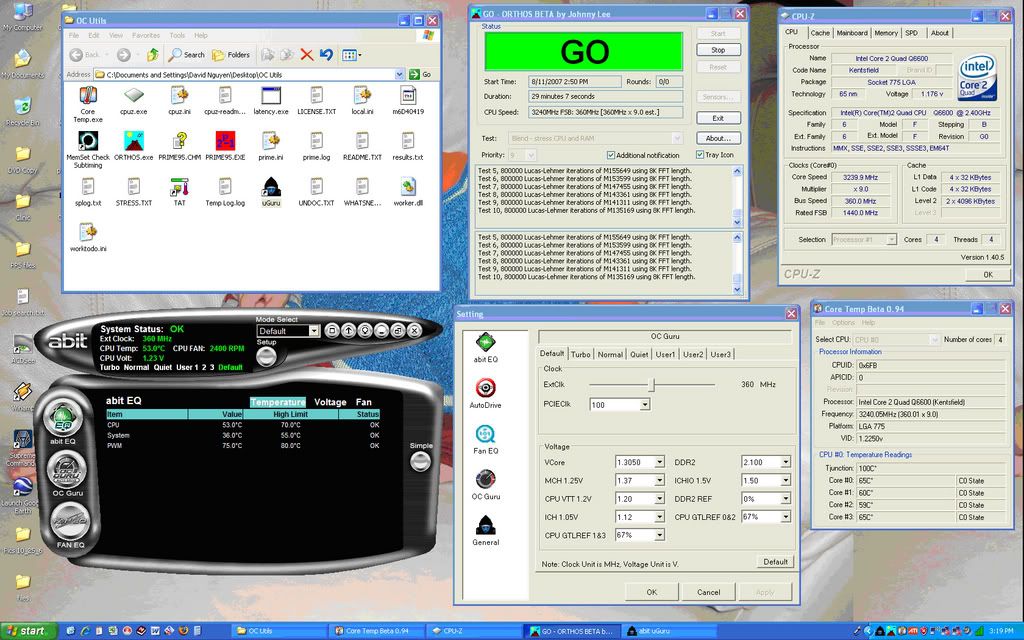
Task: Open AutoDrive in Setting sidebar
Action: point(485,393)
